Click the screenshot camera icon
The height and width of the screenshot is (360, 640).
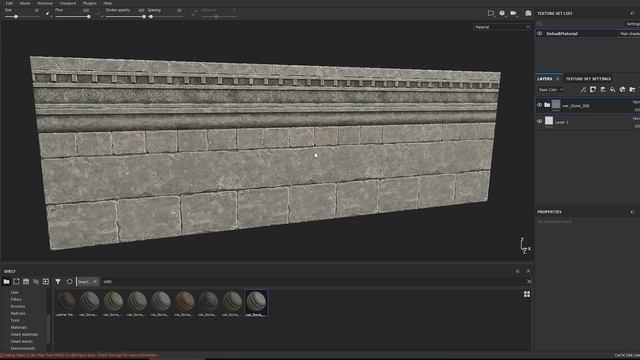tap(528, 13)
